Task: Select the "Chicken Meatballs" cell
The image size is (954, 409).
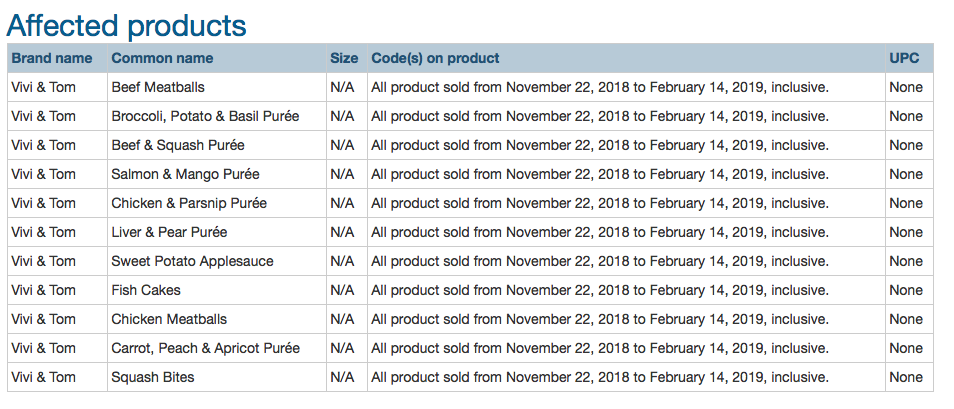Action: pos(169,319)
